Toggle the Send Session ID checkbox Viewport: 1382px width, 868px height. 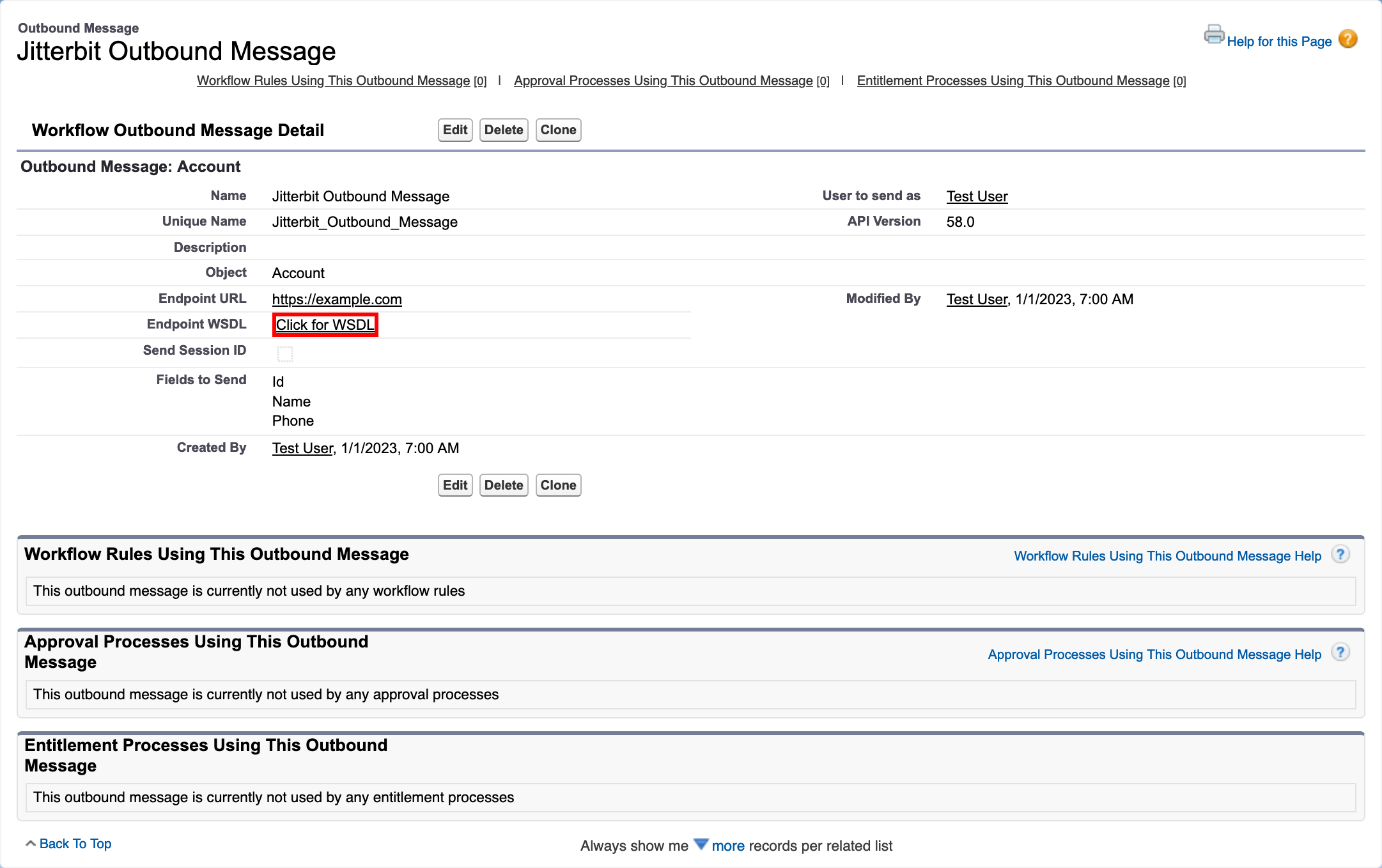(285, 353)
